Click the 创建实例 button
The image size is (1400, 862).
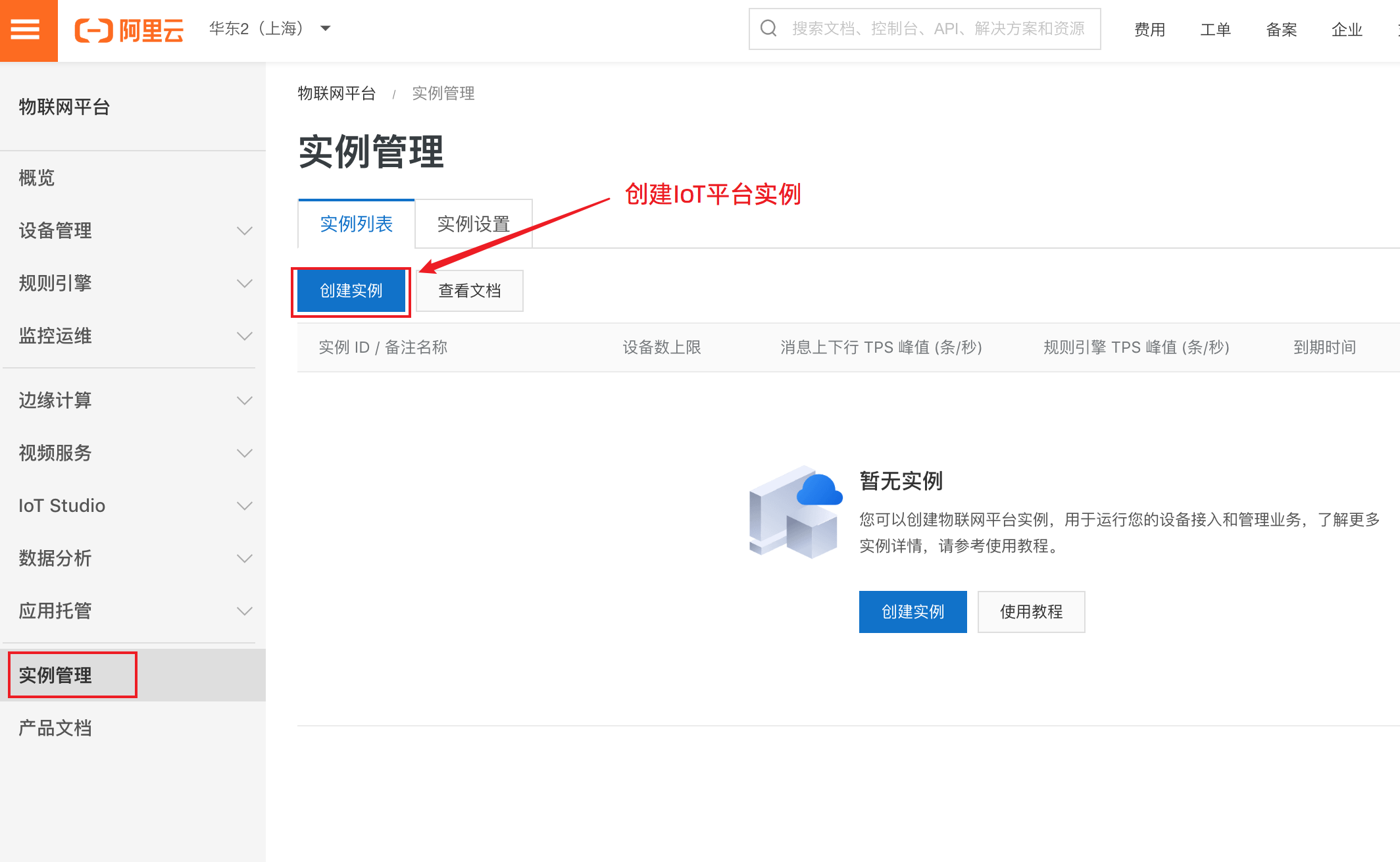351,290
